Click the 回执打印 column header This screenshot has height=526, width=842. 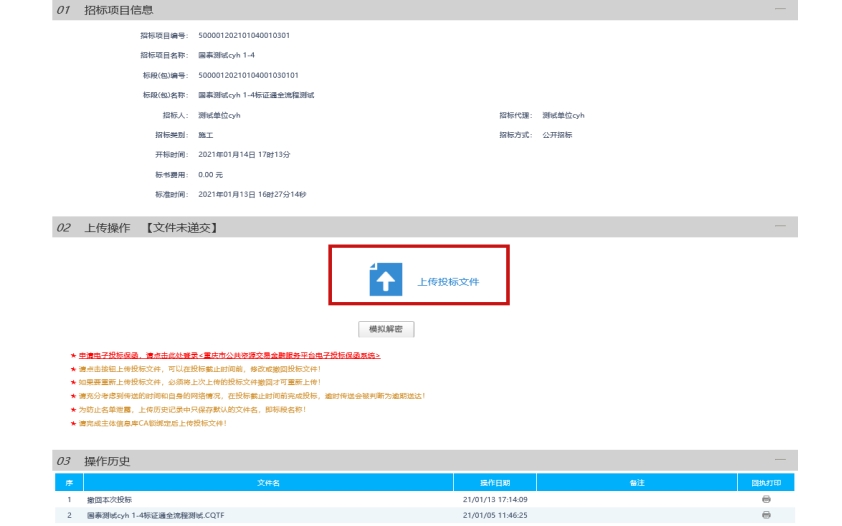tap(766, 483)
